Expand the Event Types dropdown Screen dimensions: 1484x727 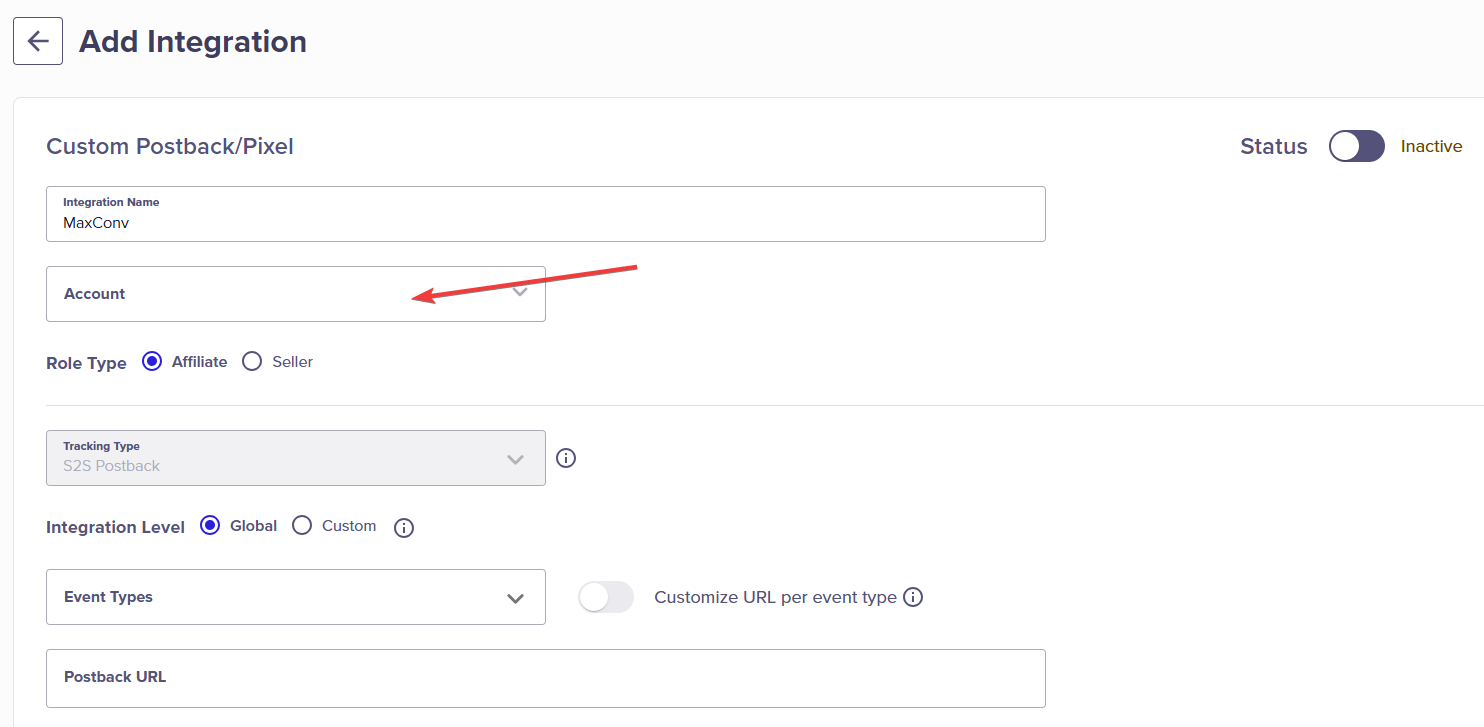click(296, 597)
